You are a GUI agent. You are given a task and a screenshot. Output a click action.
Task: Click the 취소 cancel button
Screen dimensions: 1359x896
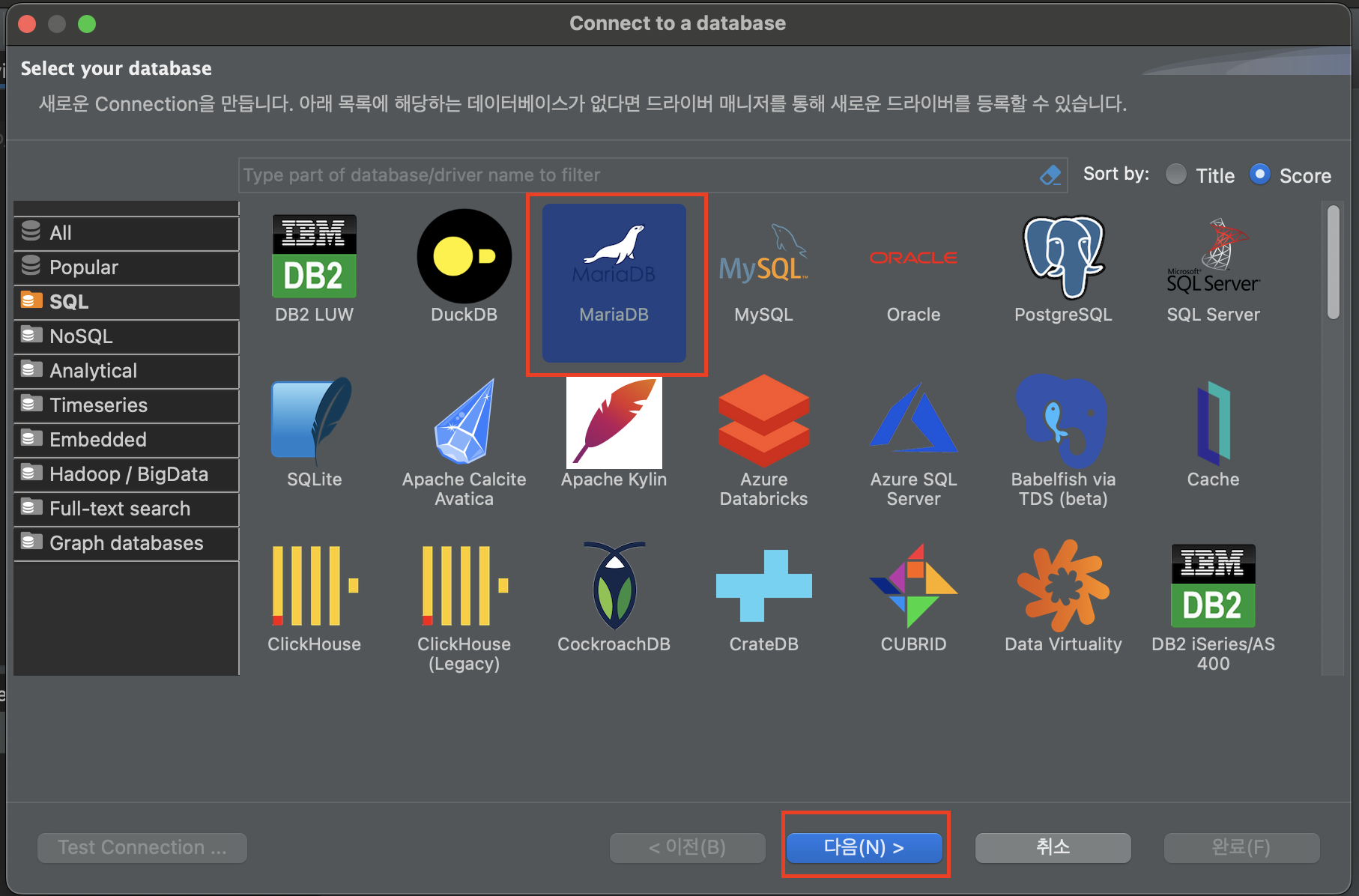(x=1053, y=847)
